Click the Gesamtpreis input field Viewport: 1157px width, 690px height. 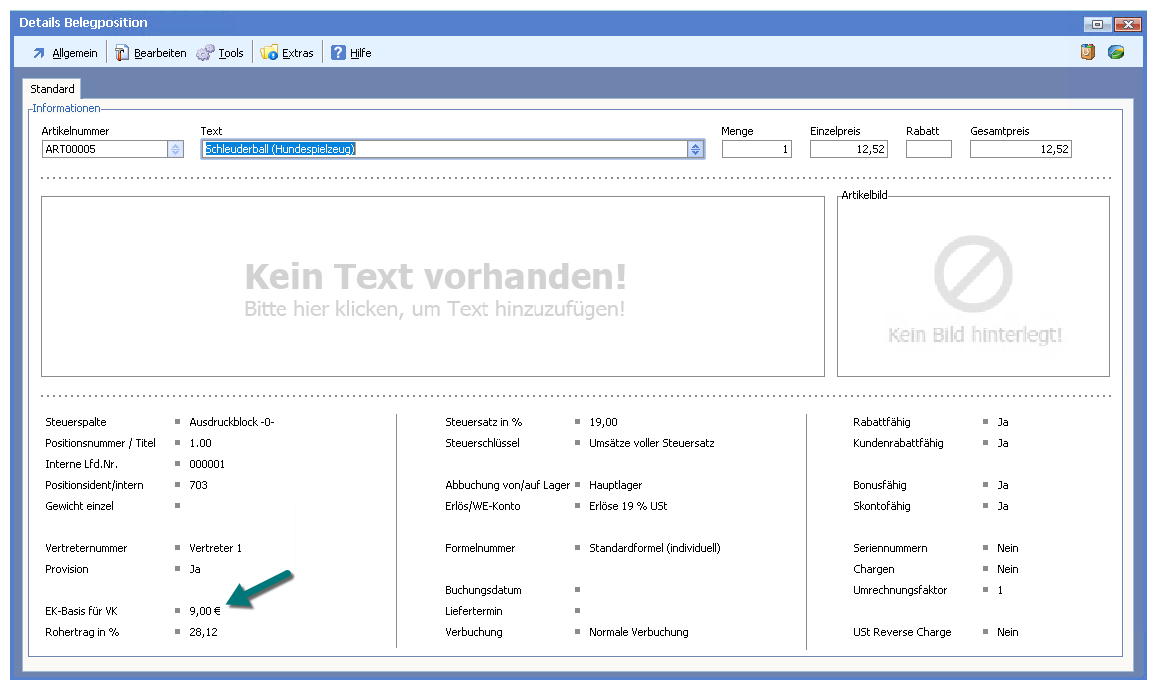1020,149
